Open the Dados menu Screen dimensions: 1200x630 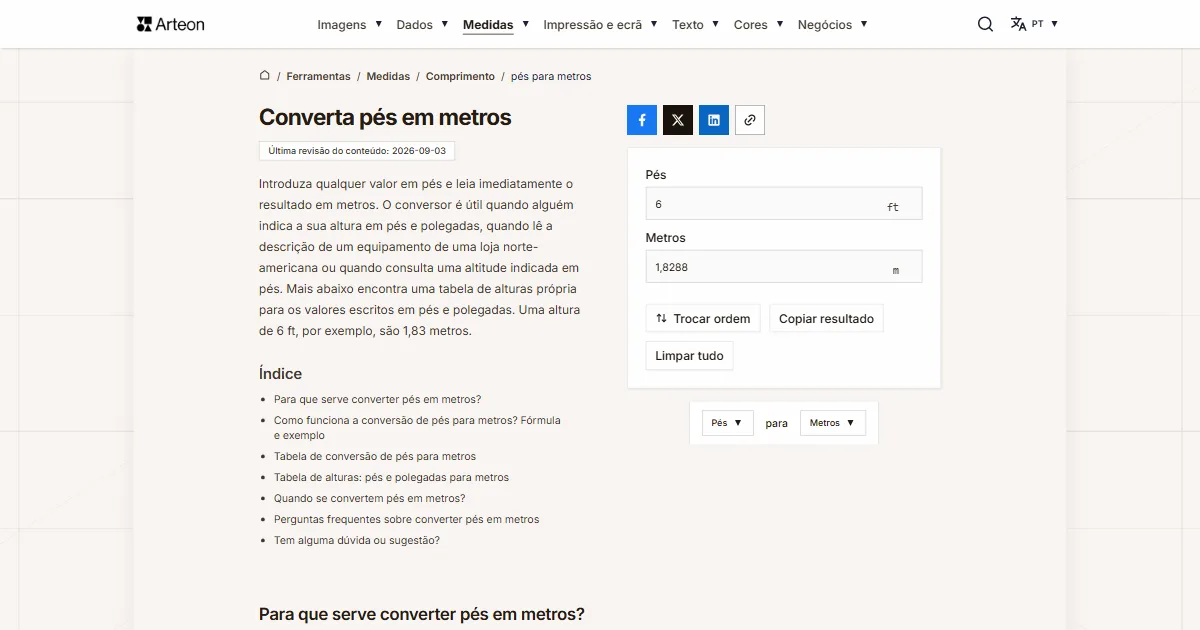click(415, 25)
